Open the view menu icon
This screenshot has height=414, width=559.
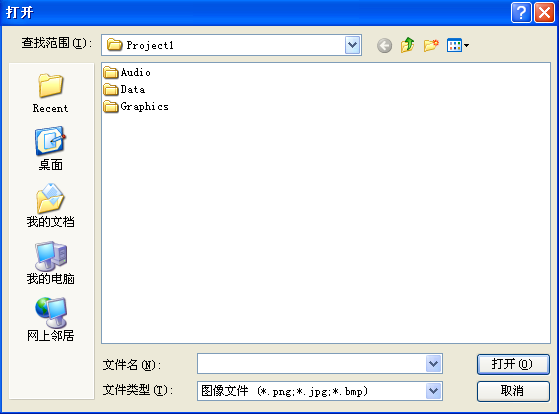[458, 45]
